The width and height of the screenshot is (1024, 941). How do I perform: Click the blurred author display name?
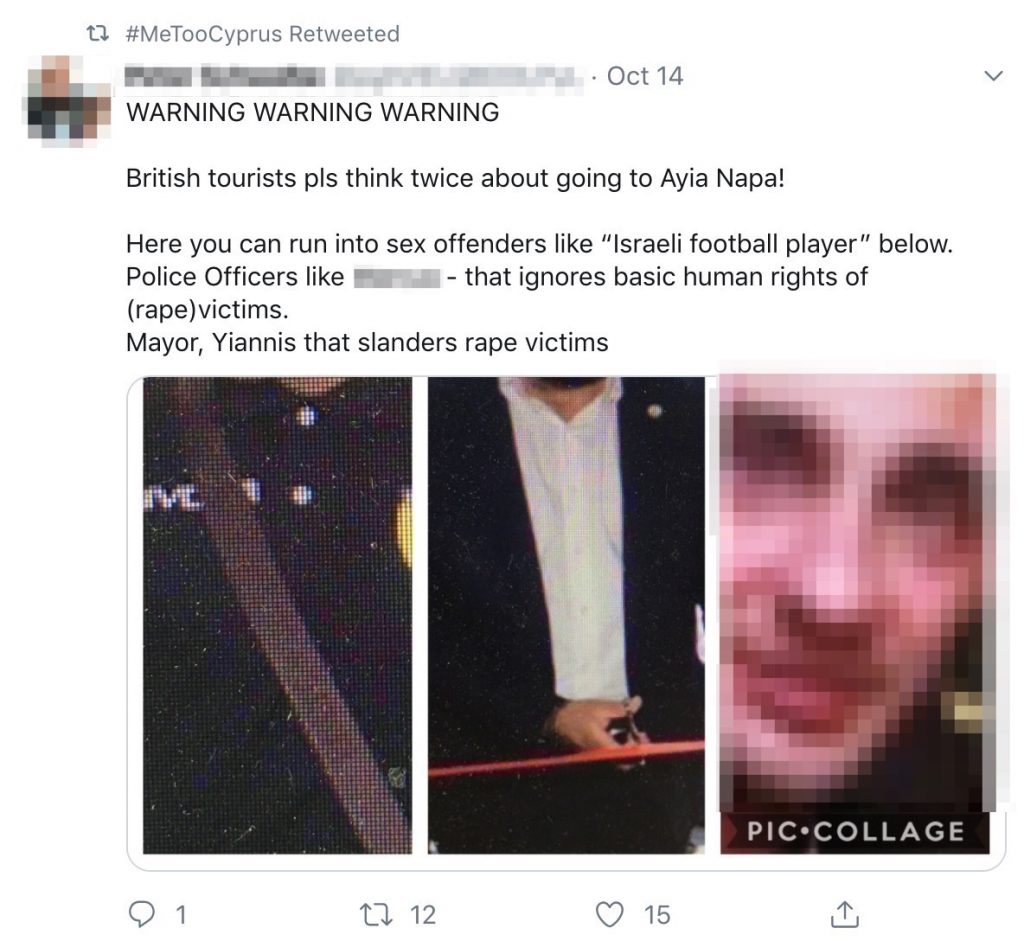coord(224,76)
